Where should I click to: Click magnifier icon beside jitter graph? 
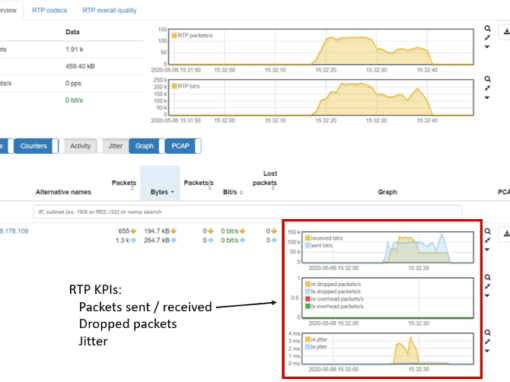[x=487, y=333]
